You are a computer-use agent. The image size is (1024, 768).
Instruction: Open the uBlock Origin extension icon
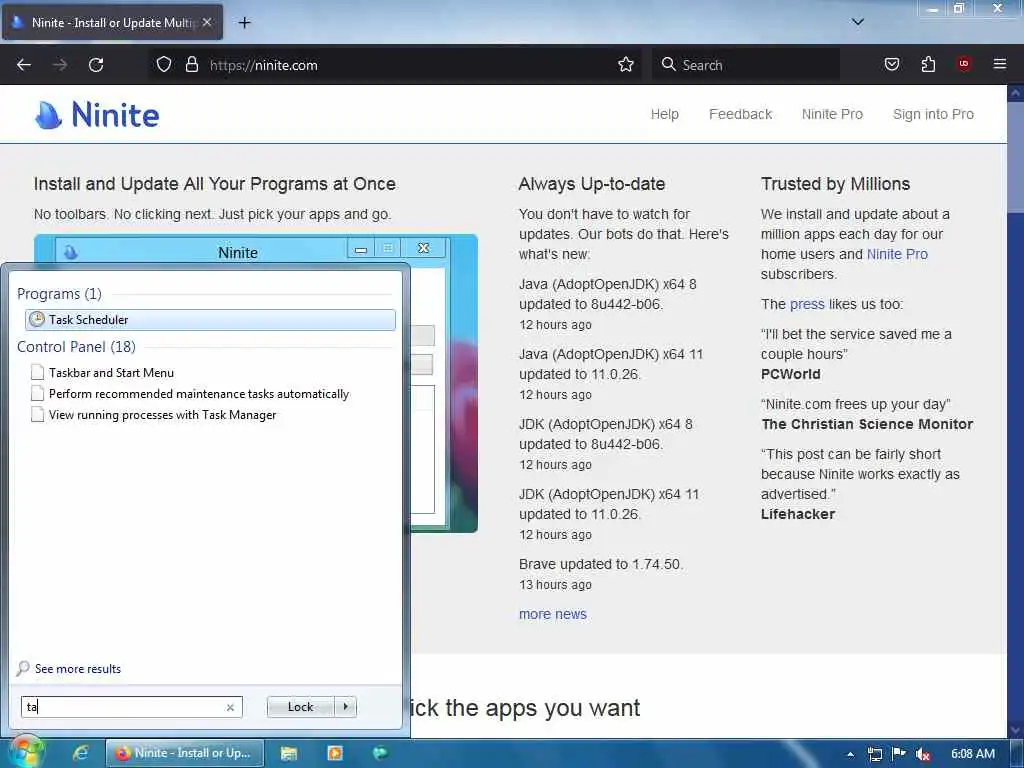coord(964,65)
